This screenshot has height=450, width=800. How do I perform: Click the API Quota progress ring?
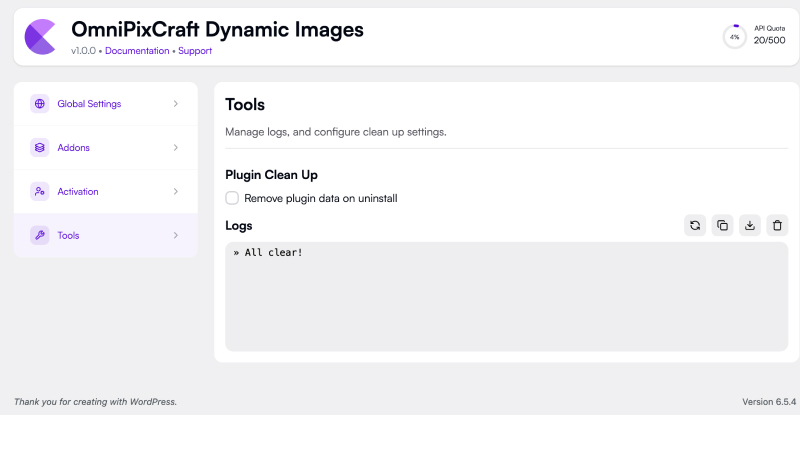[735, 37]
